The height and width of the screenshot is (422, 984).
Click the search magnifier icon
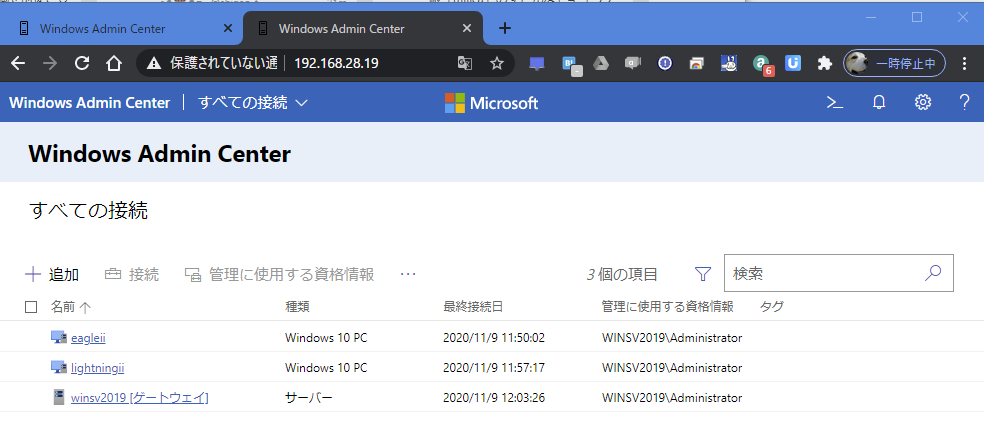click(933, 273)
